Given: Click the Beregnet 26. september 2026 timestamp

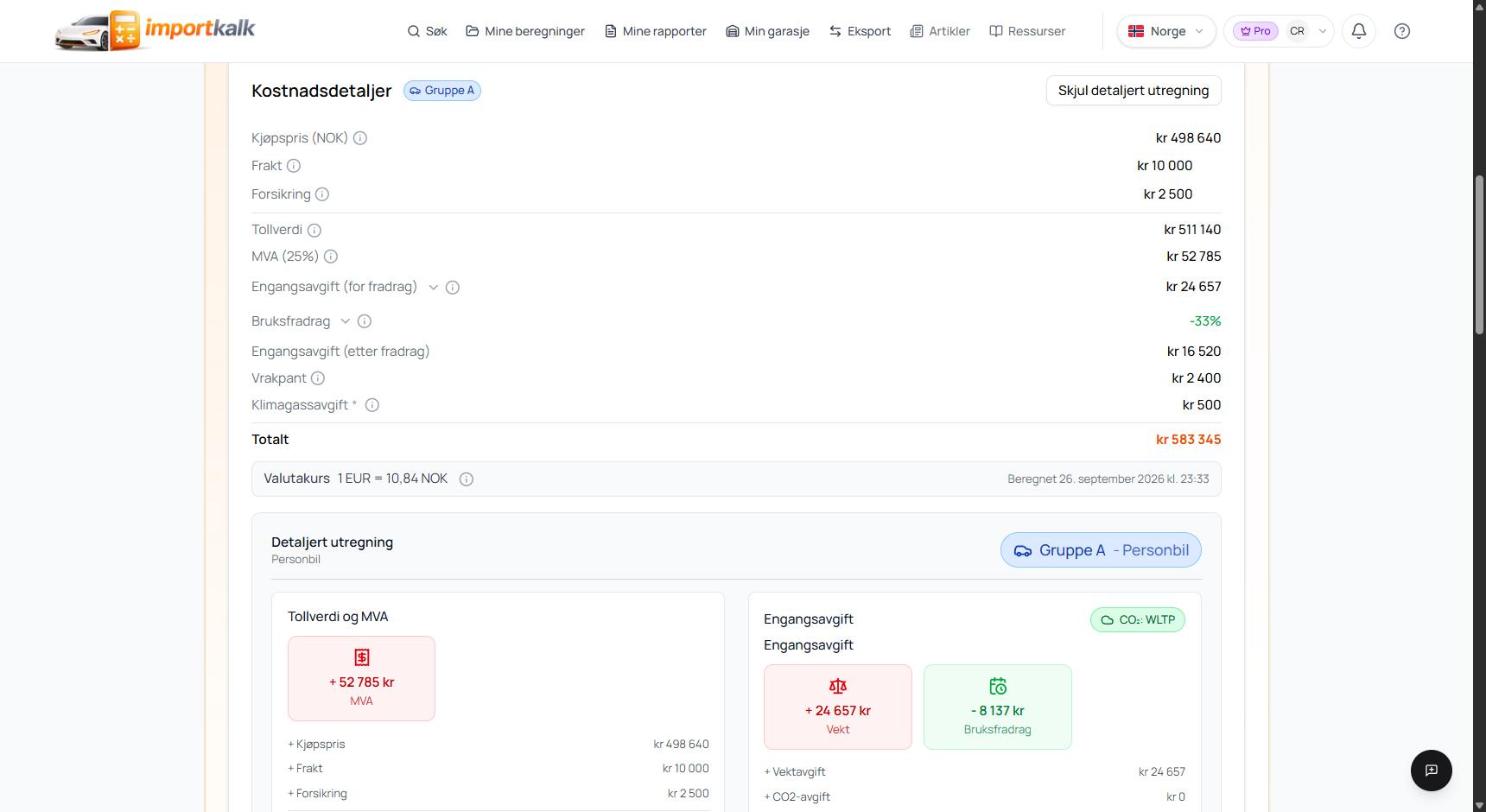Looking at the screenshot, I should tap(1108, 479).
